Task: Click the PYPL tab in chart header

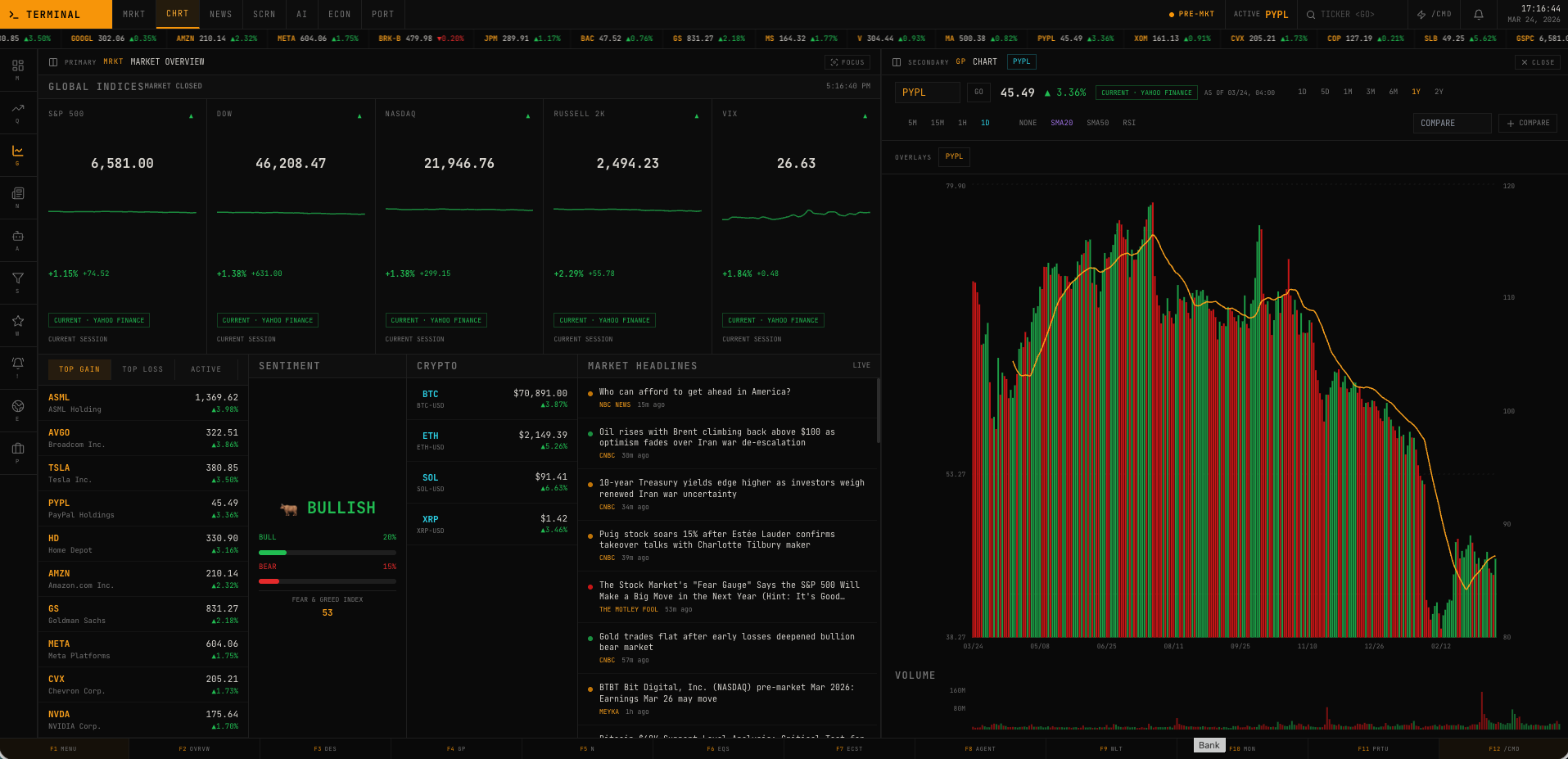Action: 1021,62
